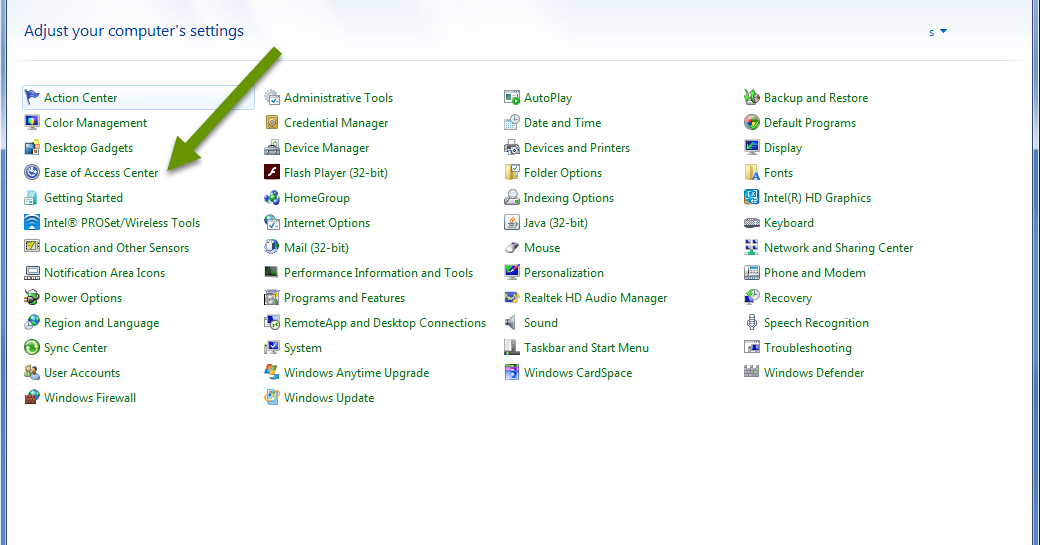Click the Mouse icon
The height and width of the screenshot is (545, 1040).
(x=512, y=248)
